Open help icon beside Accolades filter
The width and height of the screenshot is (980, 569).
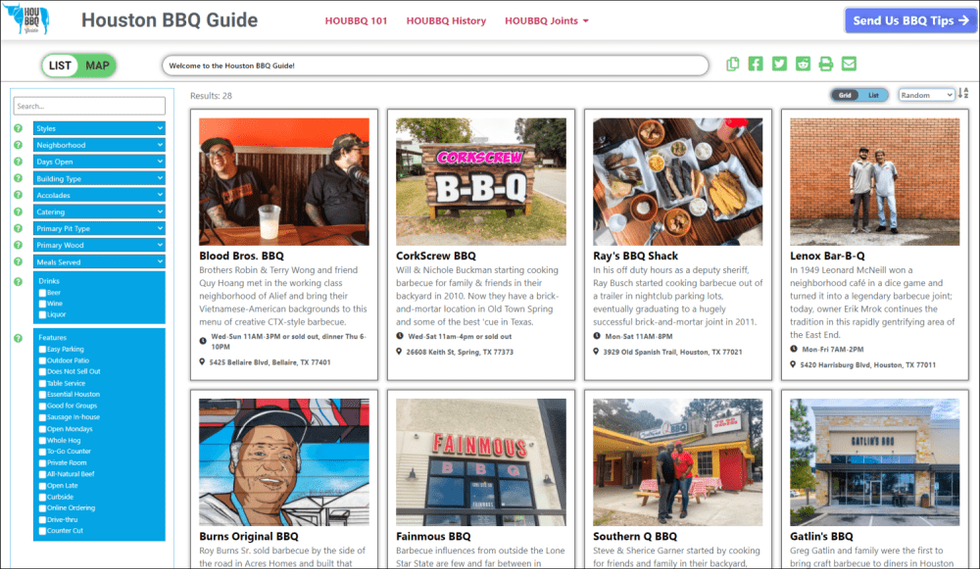pyautogui.click(x=18, y=195)
